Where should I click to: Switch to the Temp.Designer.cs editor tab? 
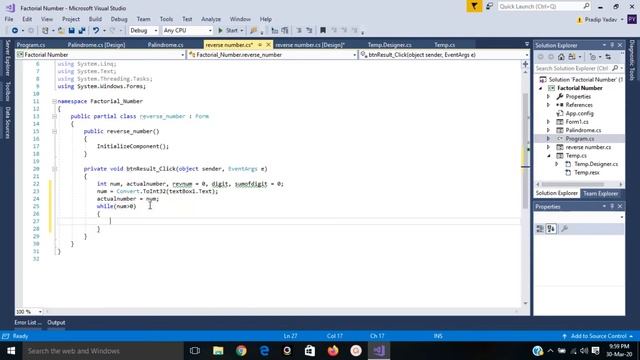point(389,45)
